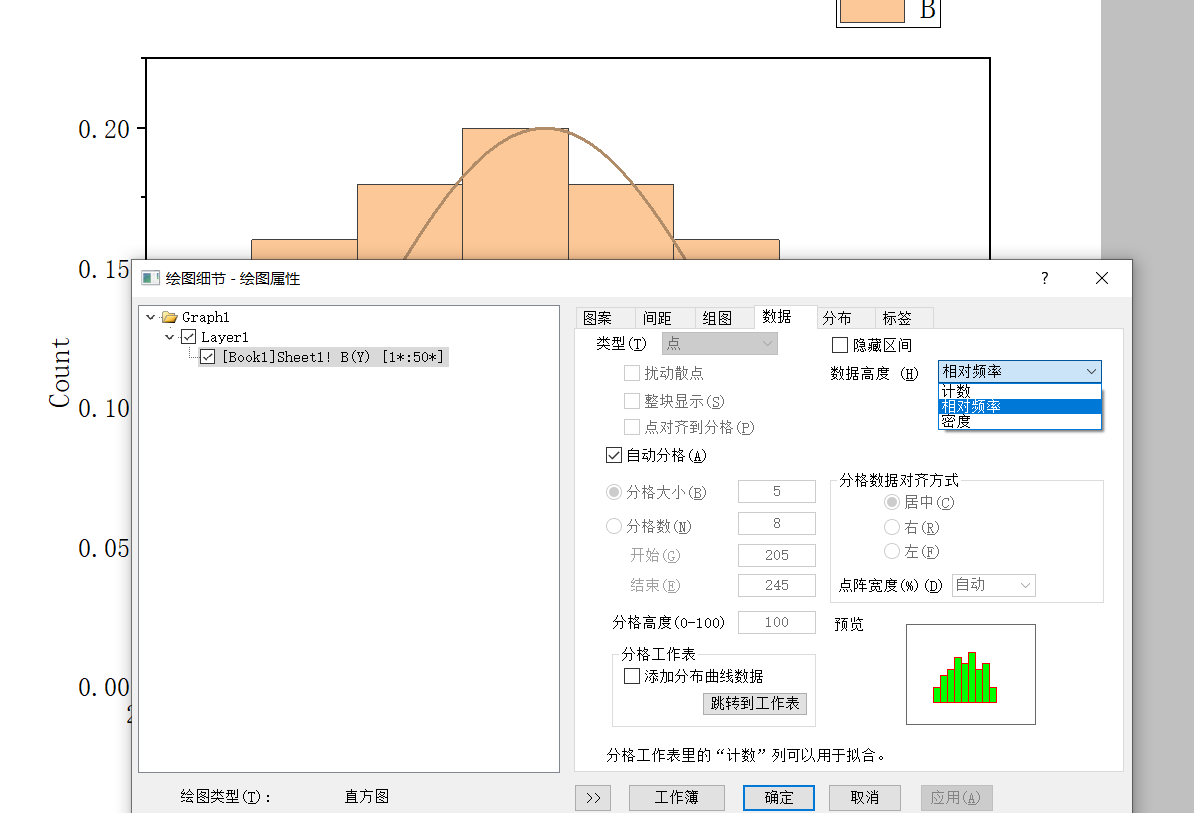
Task: Switch to the 分布 tab
Action: (x=837, y=318)
